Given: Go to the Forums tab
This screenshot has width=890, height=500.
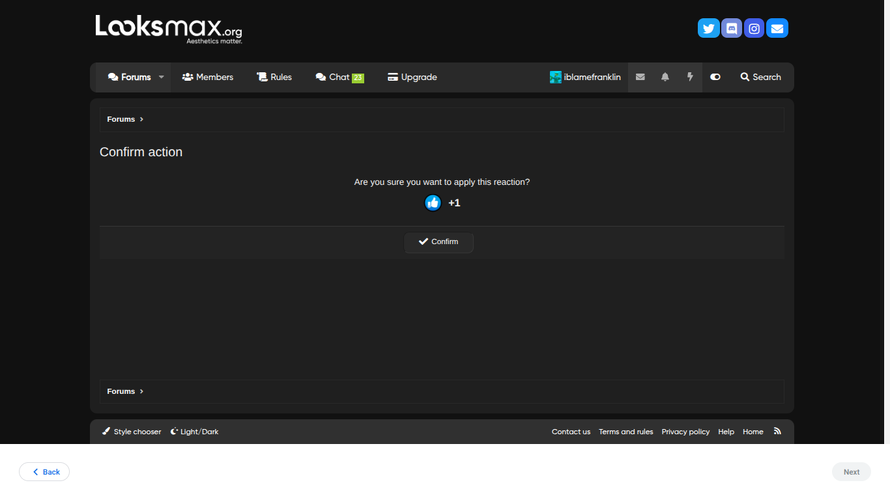Looking at the screenshot, I should point(129,77).
